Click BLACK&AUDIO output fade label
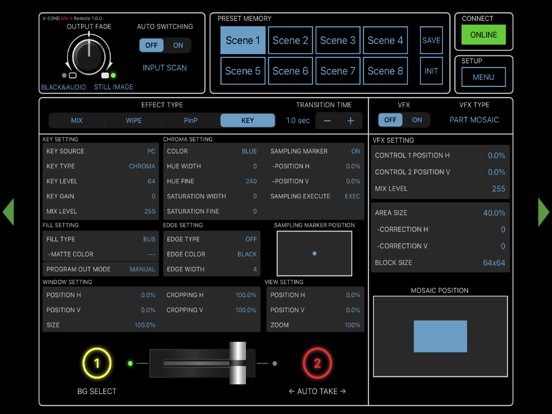The height and width of the screenshot is (414, 552). point(63,87)
